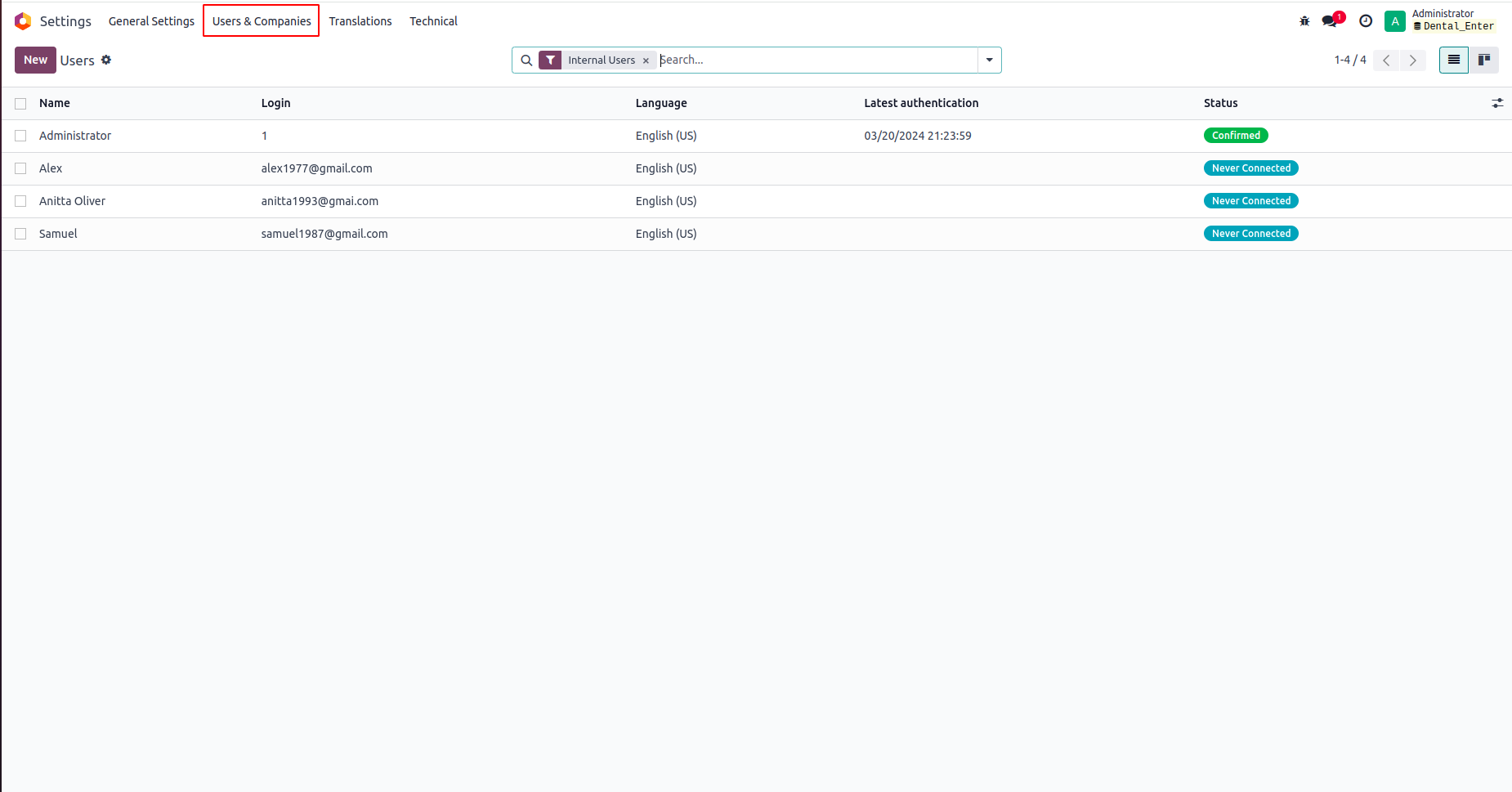This screenshot has width=1512, height=792.
Task: Open the activities clock icon
Action: [1366, 21]
